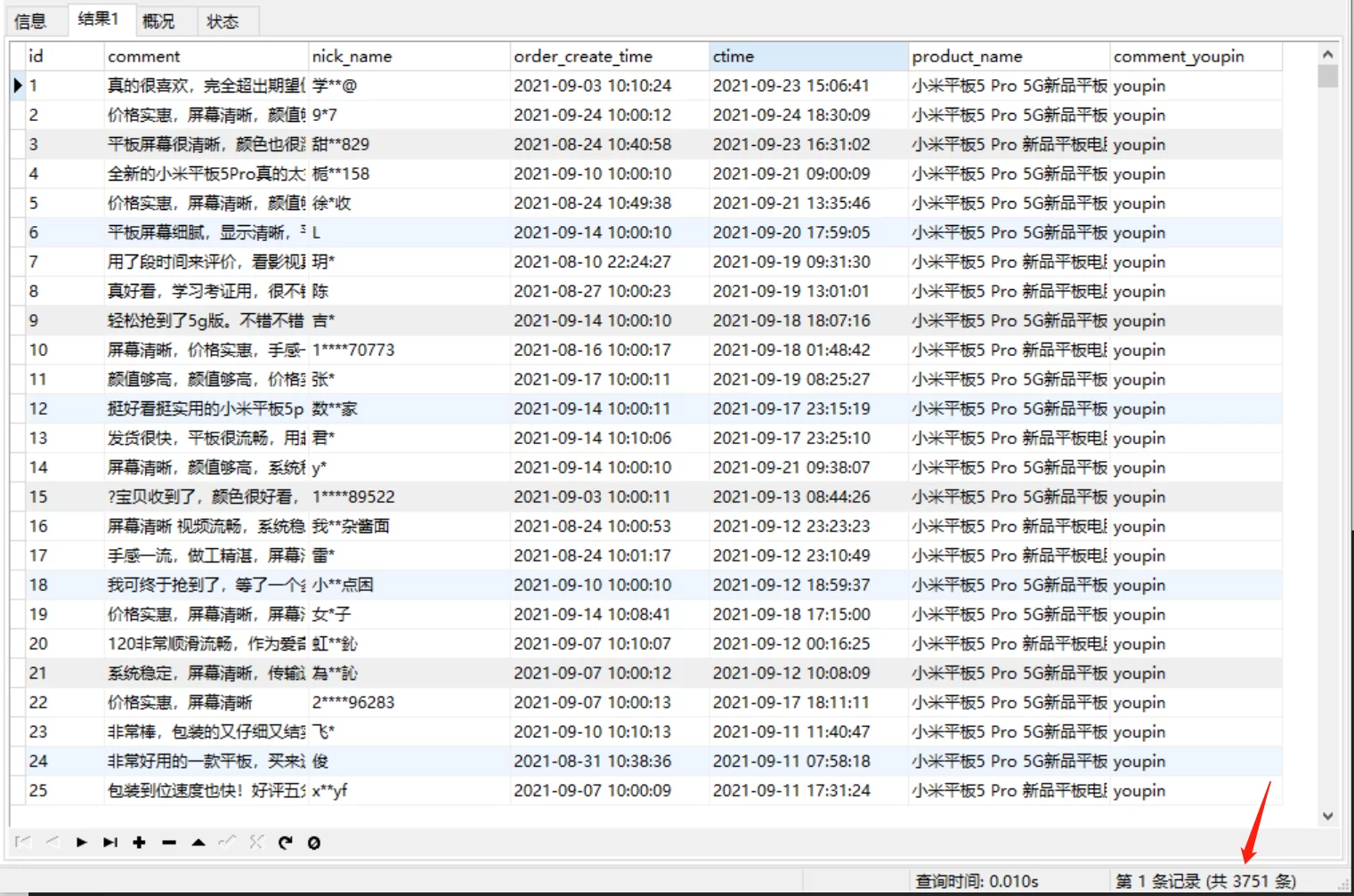This screenshot has height=896, width=1354.
Task: Select nick_name cell 学**@
Action: click(409, 85)
